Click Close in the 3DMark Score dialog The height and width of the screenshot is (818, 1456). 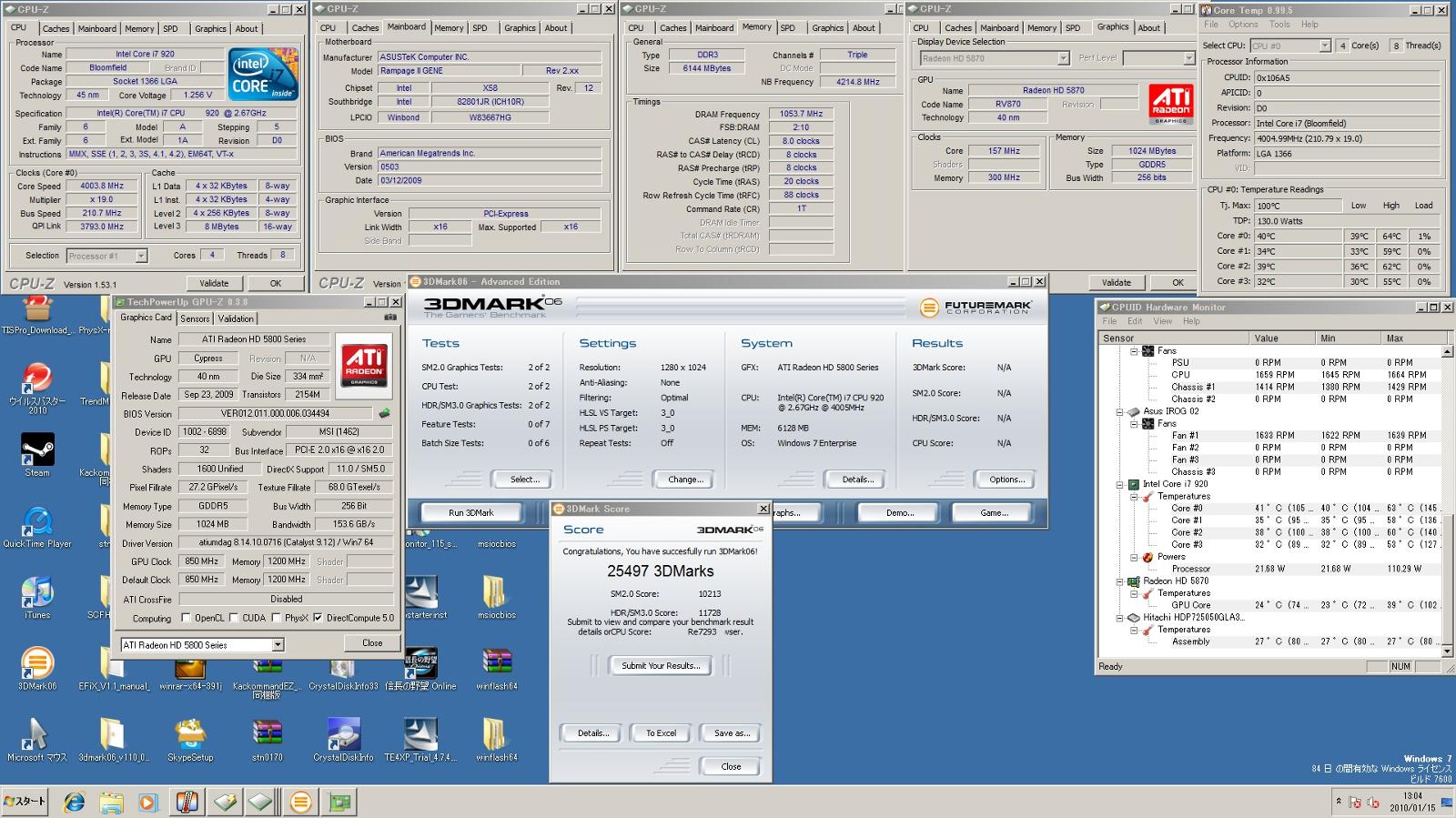(x=731, y=767)
